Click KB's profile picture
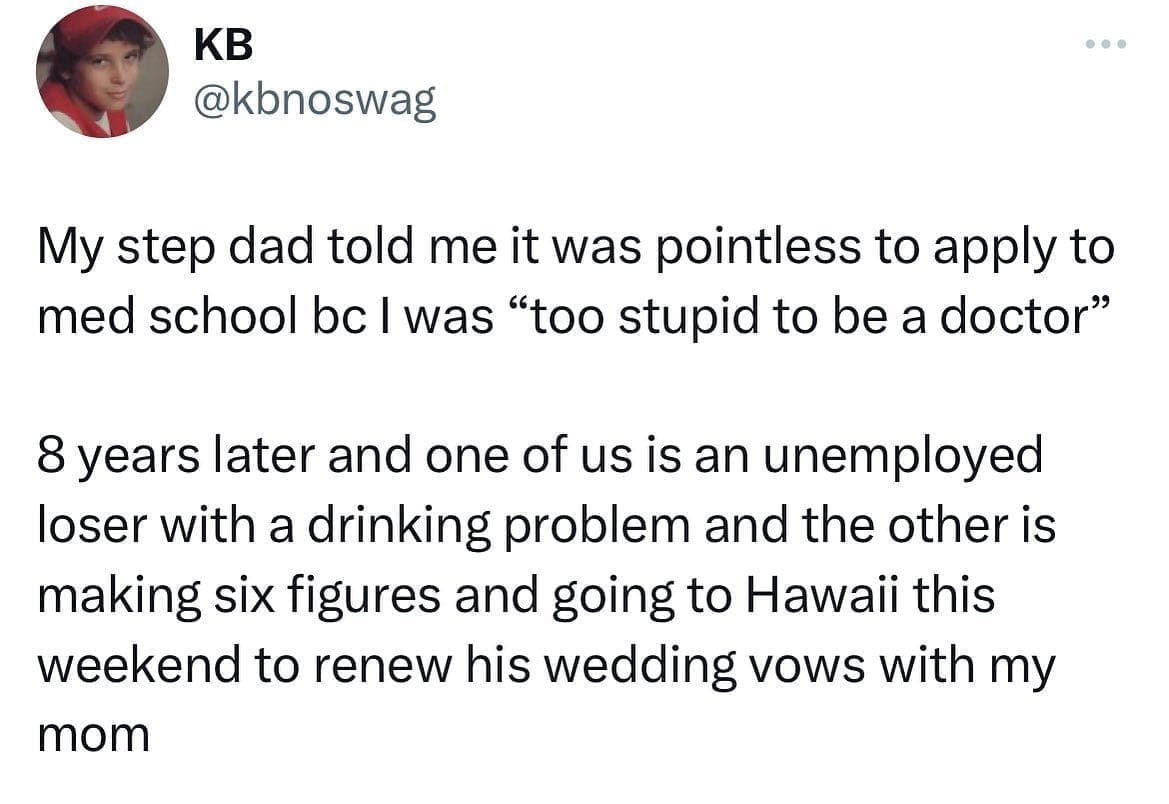Screen dimensions: 1169x804 [102, 71]
